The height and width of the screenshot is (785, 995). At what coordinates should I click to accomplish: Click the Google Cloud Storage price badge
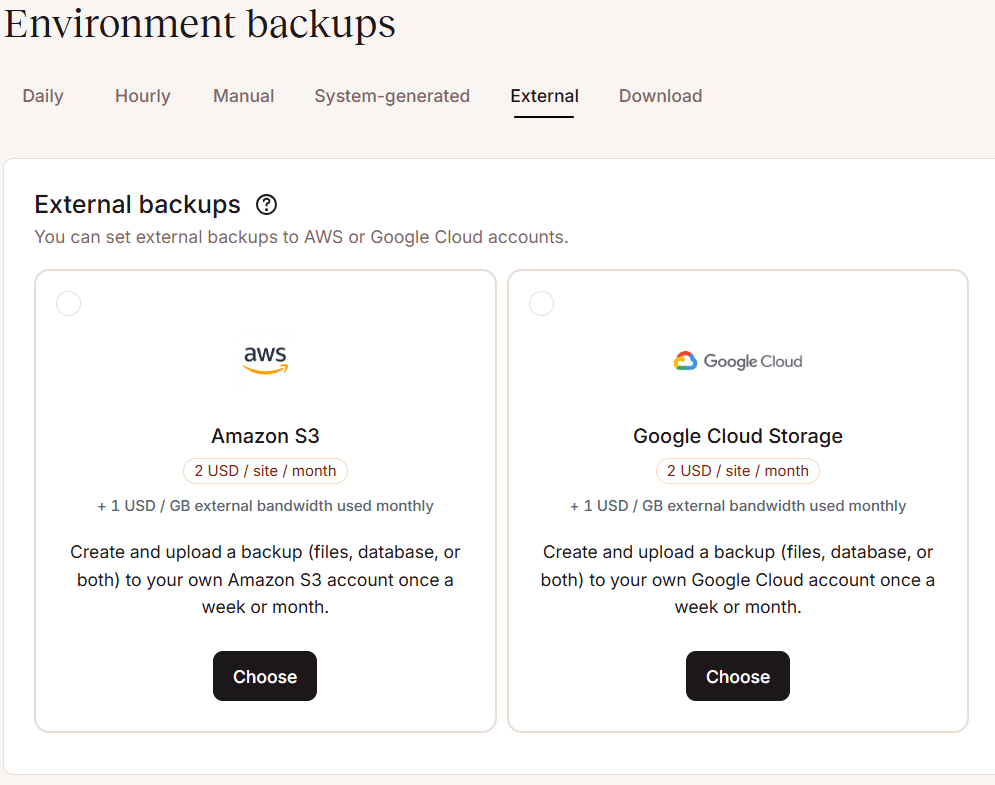coord(738,471)
